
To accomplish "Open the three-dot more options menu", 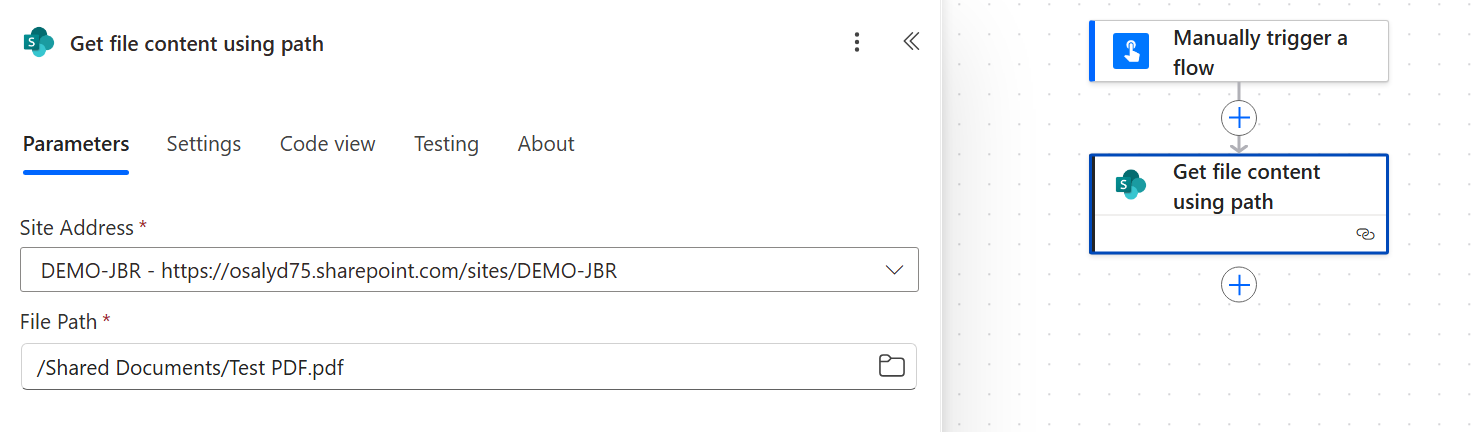I will pos(856,42).
